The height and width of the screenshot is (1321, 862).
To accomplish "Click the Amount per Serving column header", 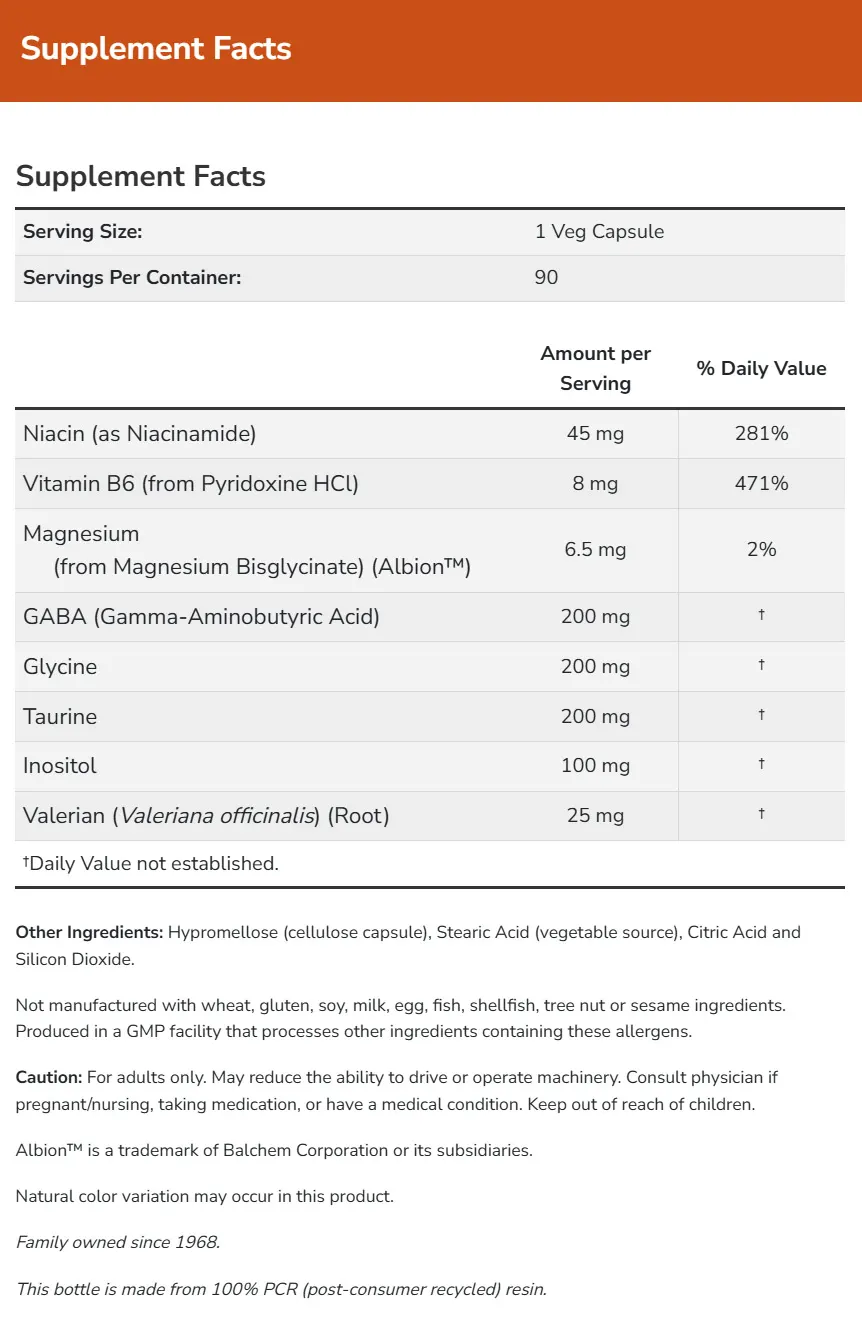I will [x=595, y=368].
